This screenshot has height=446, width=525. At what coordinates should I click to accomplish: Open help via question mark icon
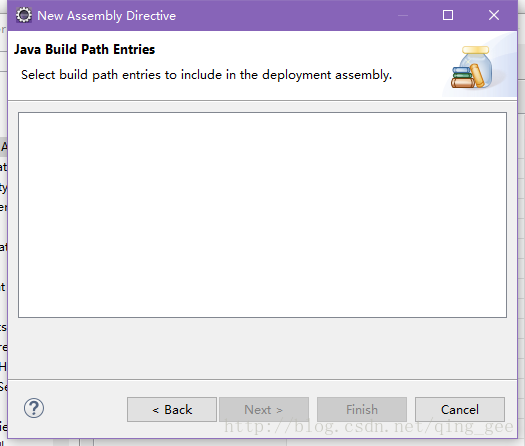click(x=34, y=408)
